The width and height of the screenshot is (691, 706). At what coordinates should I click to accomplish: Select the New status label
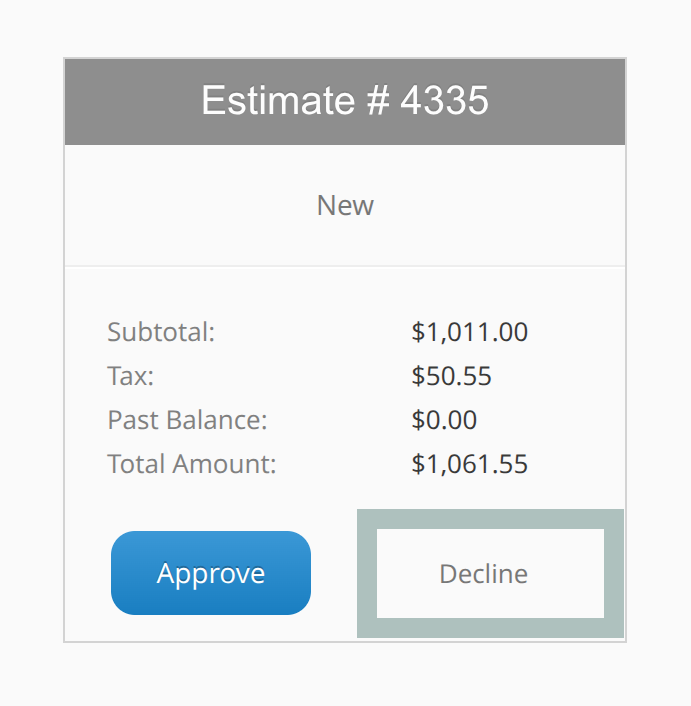click(345, 205)
